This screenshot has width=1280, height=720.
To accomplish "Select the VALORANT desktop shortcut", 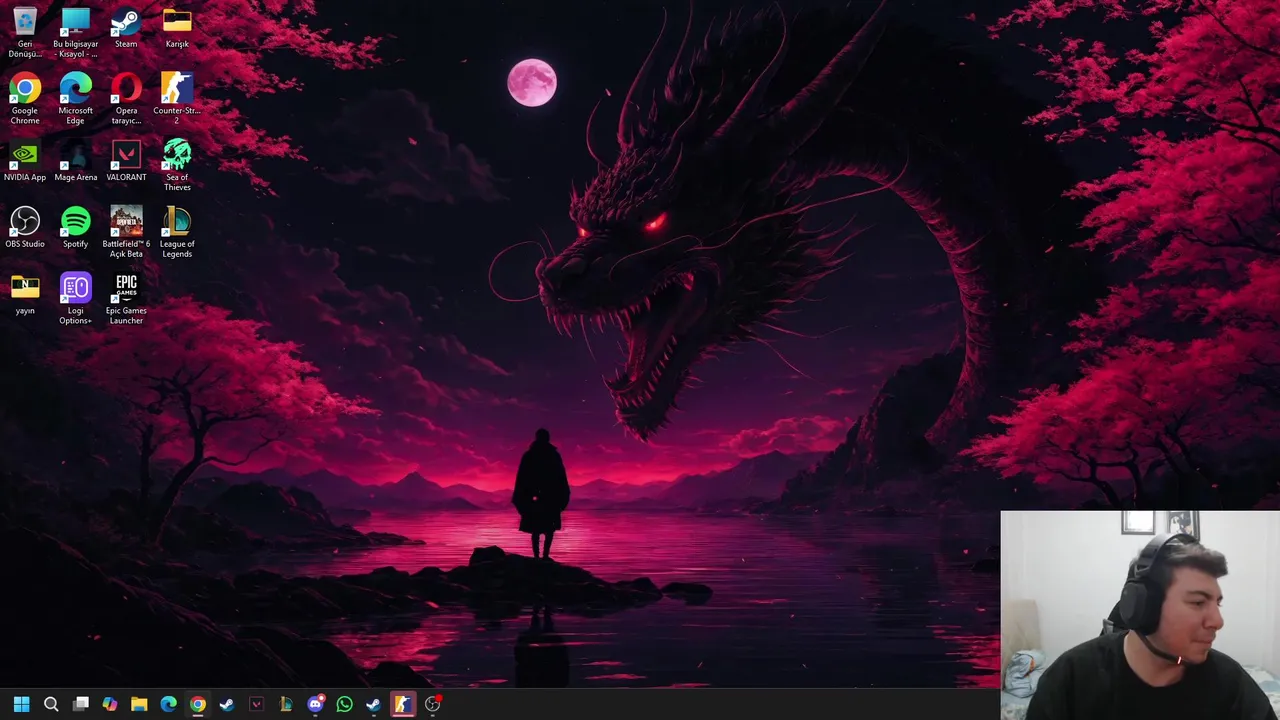I will 126,161.
